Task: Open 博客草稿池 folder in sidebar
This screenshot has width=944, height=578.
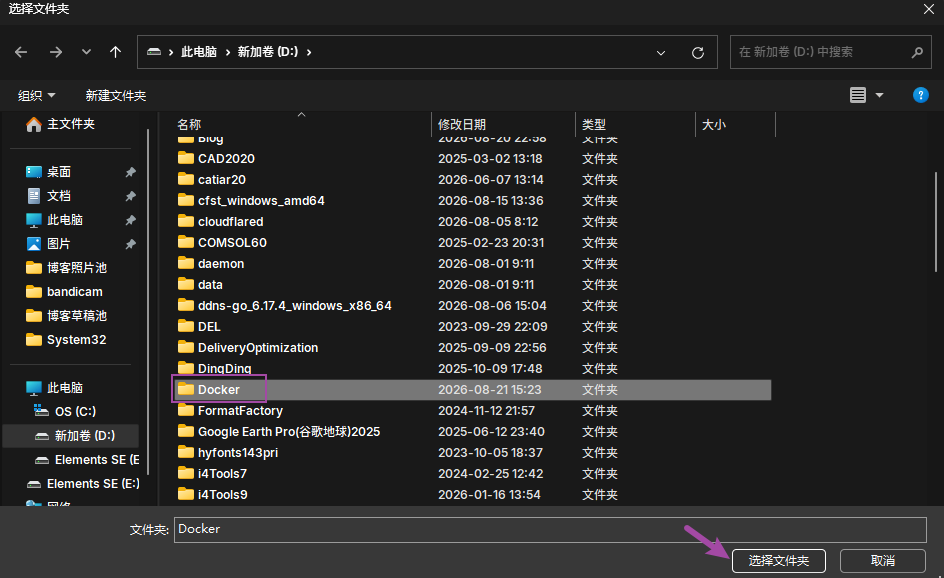Action: tap(77, 316)
